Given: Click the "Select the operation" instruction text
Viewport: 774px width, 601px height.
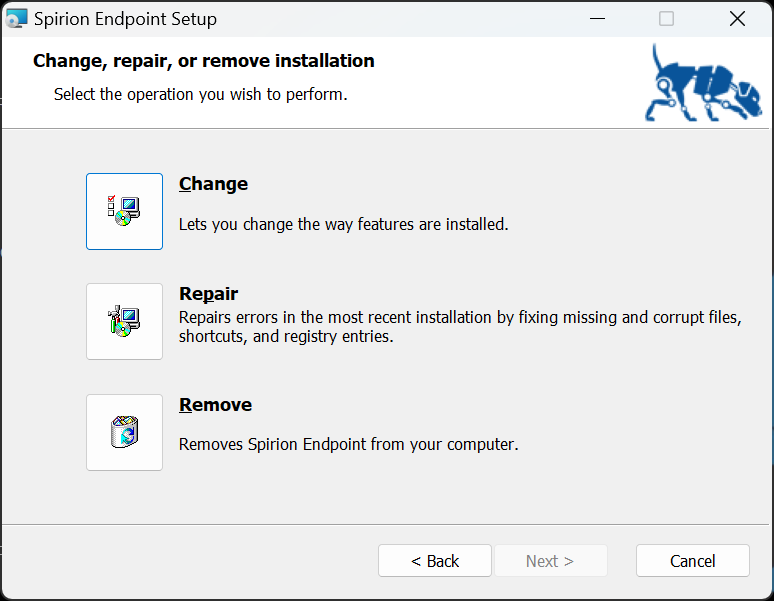Looking at the screenshot, I should click(x=200, y=95).
